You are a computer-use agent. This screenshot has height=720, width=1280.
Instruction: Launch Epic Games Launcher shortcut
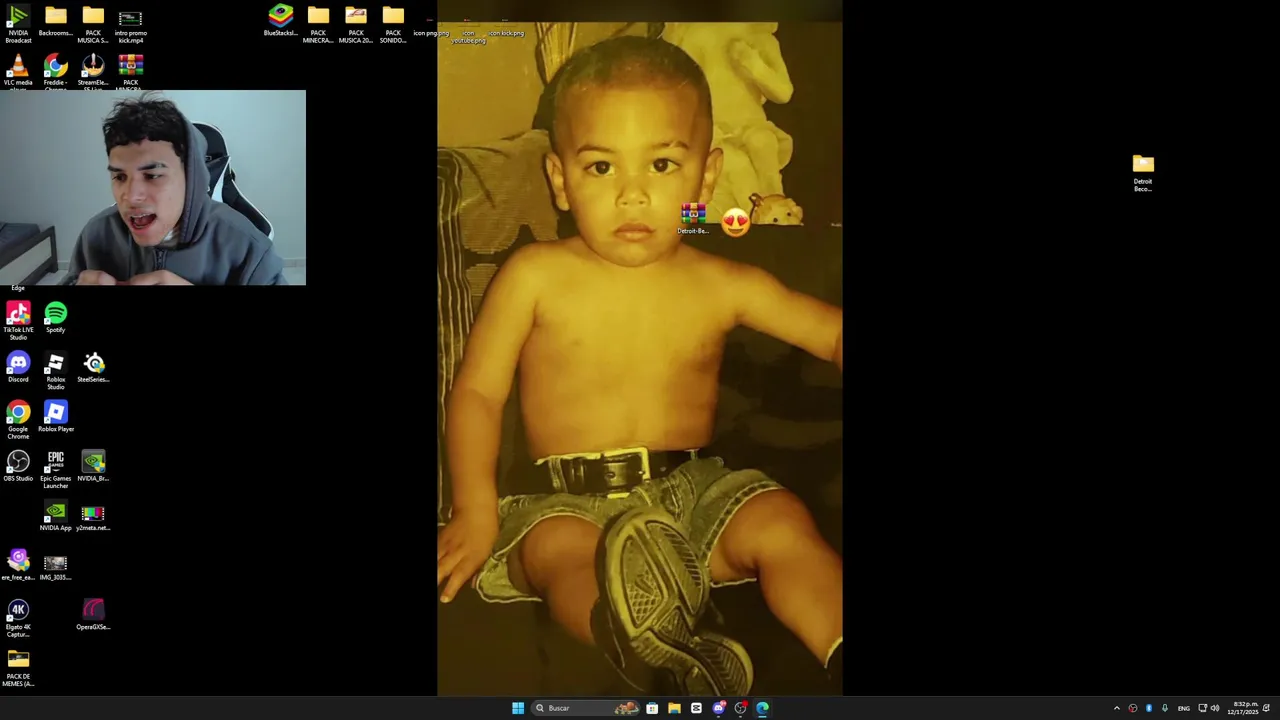[55, 469]
